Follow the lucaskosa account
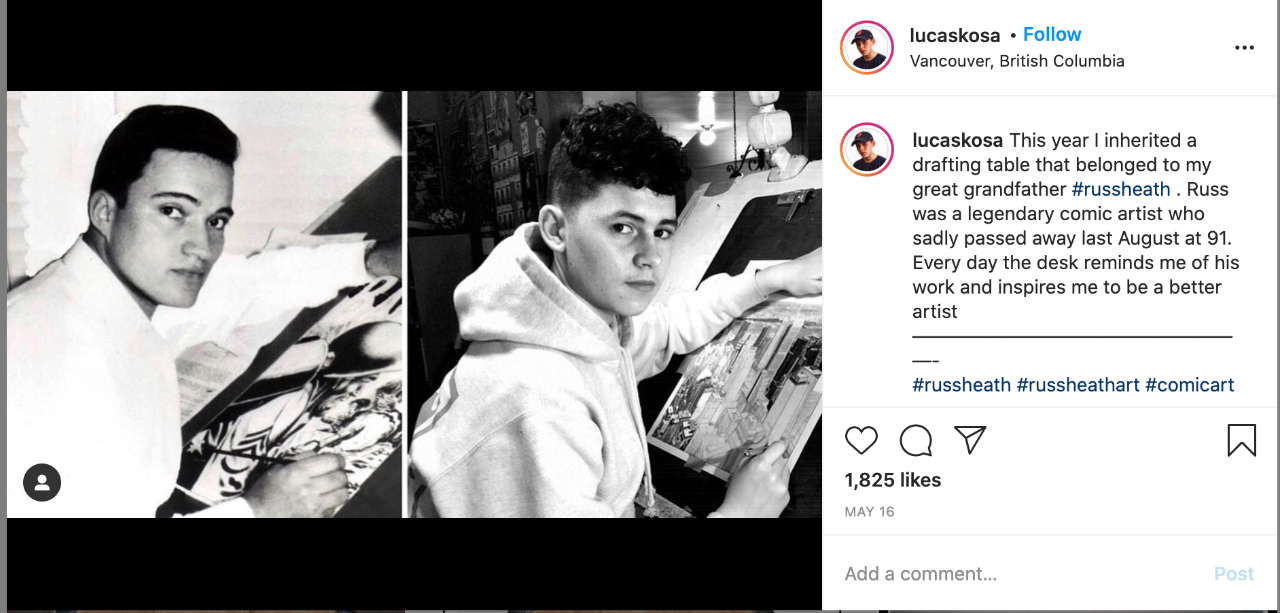This screenshot has height=613, width=1280. [1052, 34]
